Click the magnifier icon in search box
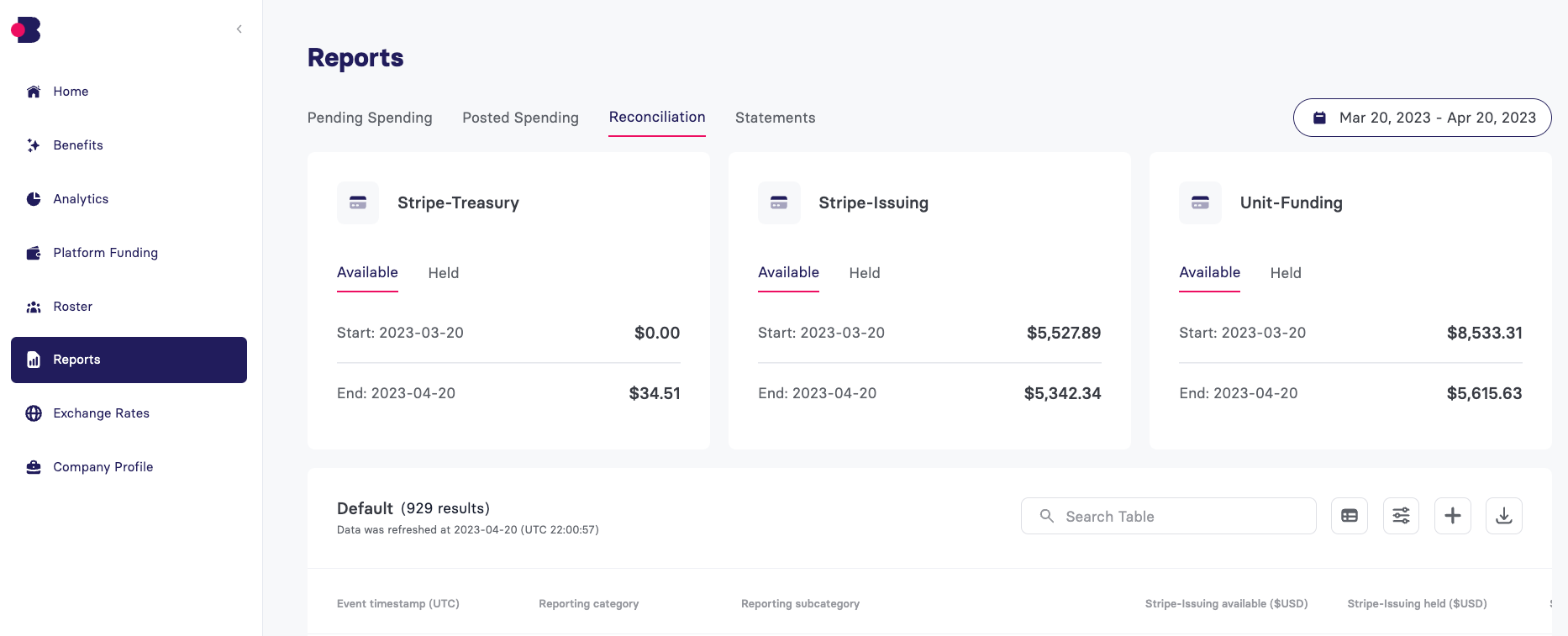 (x=1047, y=516)
